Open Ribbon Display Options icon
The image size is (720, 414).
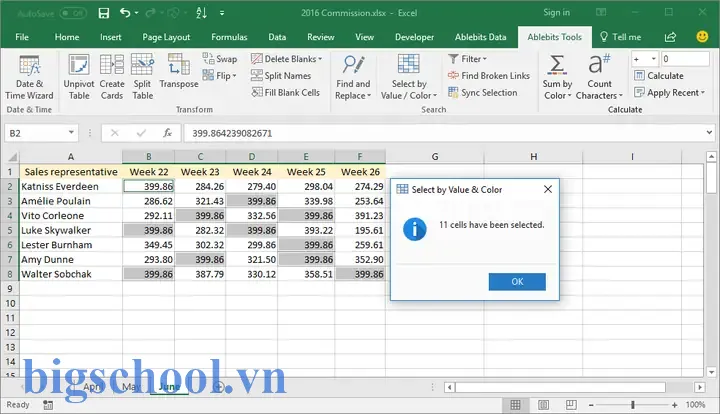(x=601, y=12)
